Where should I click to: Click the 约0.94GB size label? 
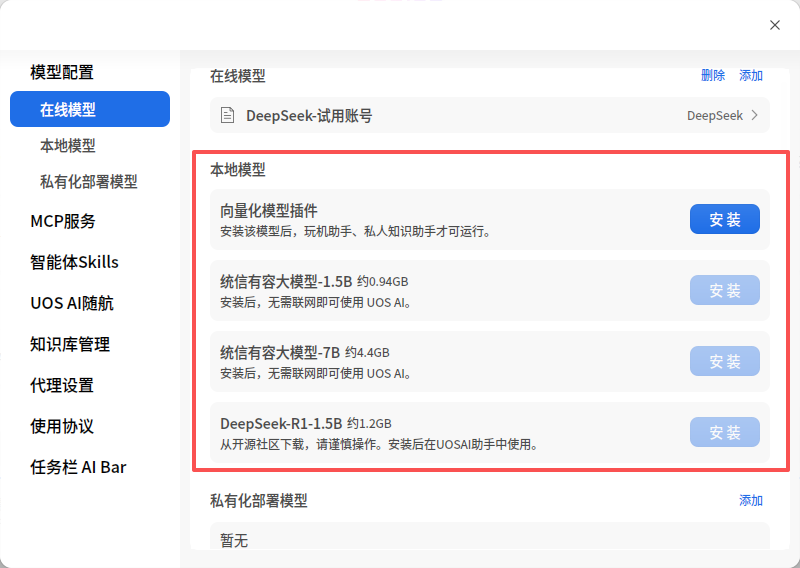[383, 282]
